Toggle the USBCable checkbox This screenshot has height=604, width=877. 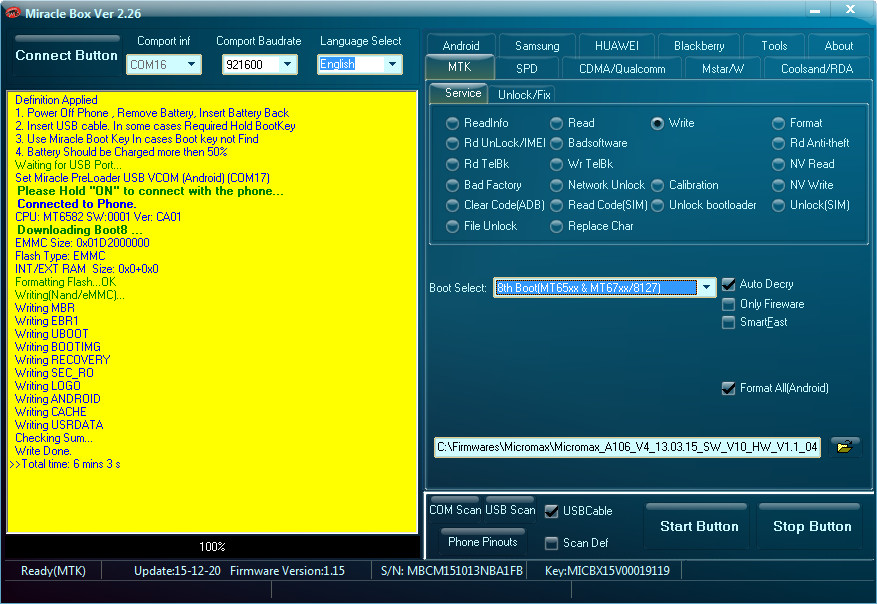click(x=551, y=511)
